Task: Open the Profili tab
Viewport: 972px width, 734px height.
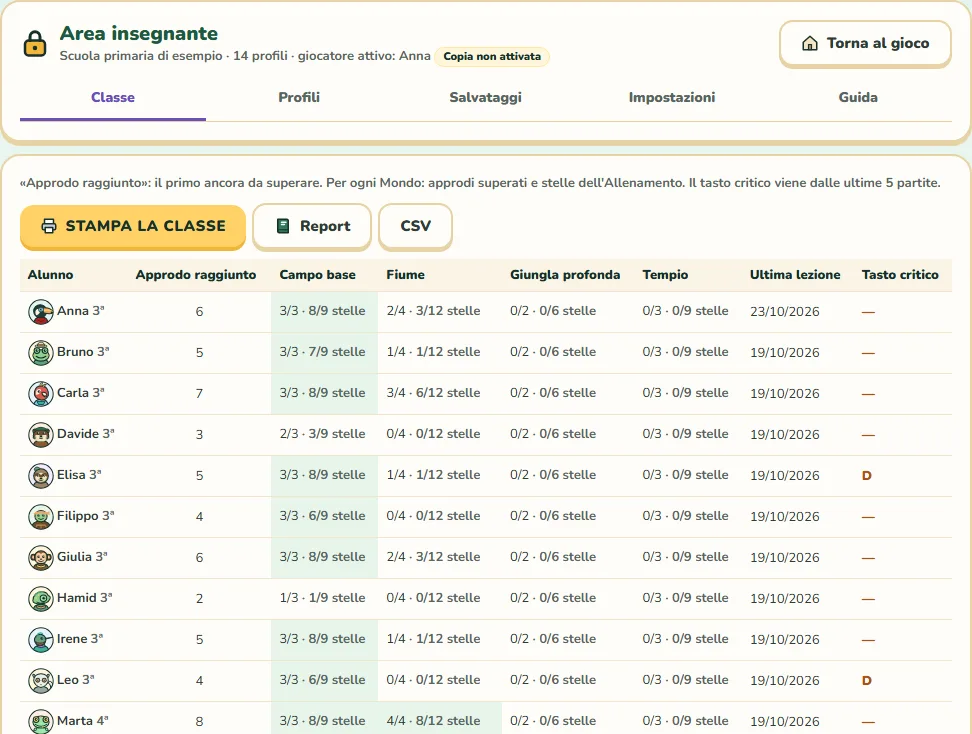Action: point(299,97)
